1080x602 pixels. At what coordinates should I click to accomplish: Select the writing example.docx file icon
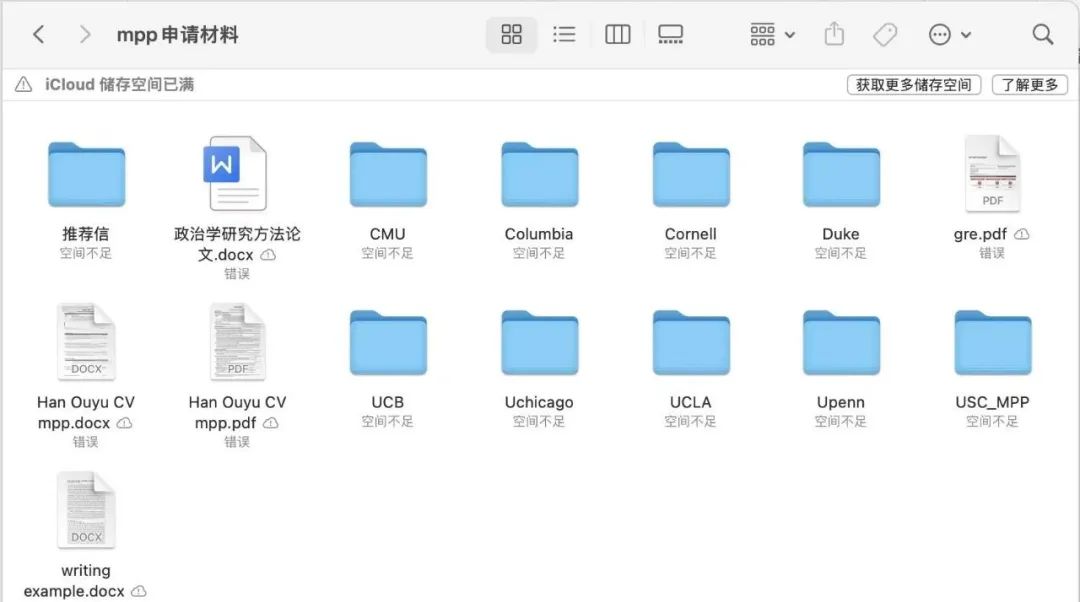86,510
